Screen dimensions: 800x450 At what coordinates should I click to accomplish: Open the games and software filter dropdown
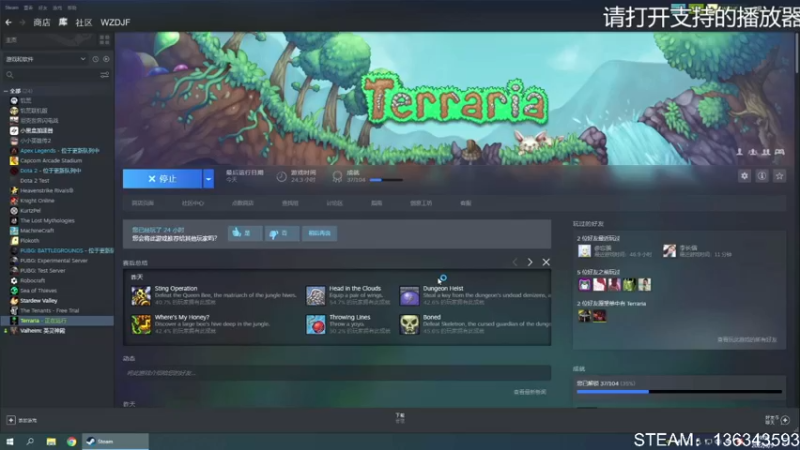click(x=45, y=59)
